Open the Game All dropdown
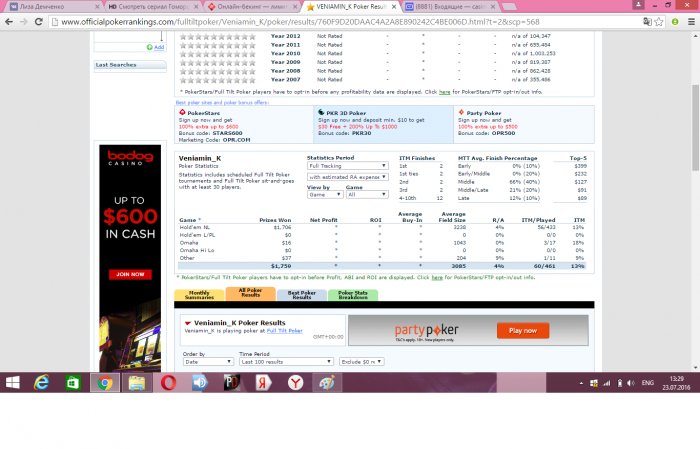The width and height of the screenshot is (700, 449). [367, 195]
